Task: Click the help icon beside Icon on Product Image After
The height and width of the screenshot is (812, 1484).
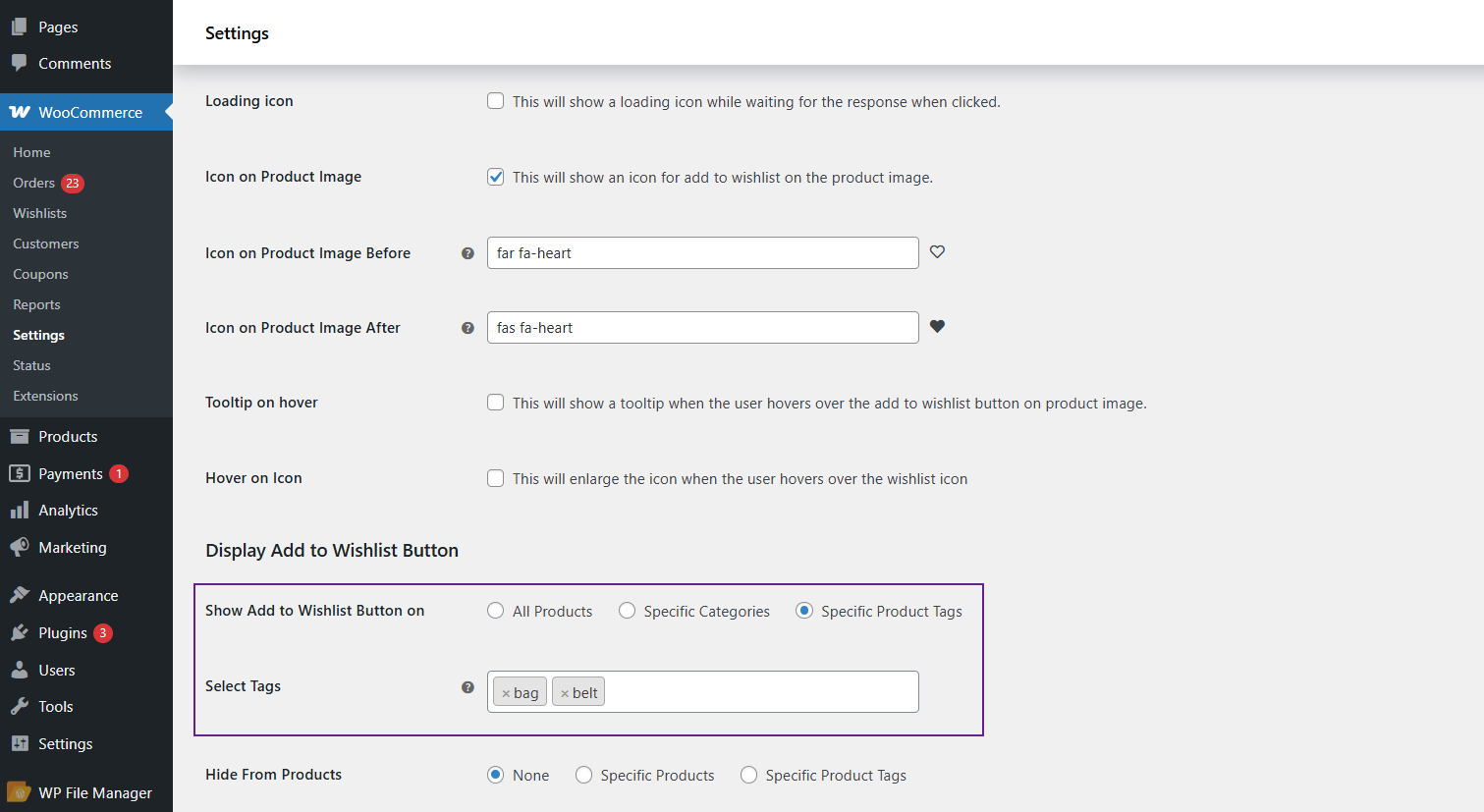Action: point(467,328)
